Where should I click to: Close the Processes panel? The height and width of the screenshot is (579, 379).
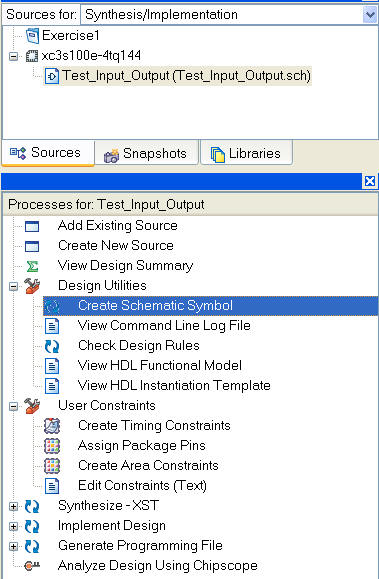pyautogui.click(x=370, y=181)
